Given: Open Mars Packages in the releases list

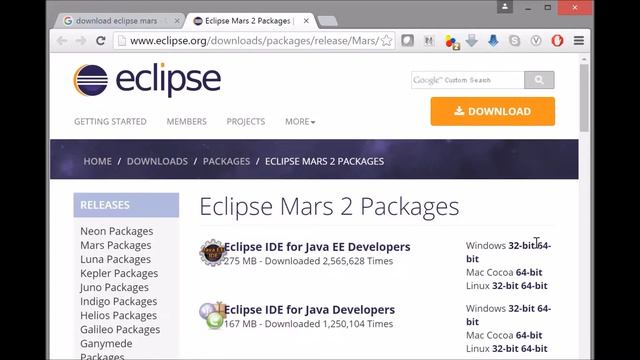Looking at the screenshot, I should point(116,245).
